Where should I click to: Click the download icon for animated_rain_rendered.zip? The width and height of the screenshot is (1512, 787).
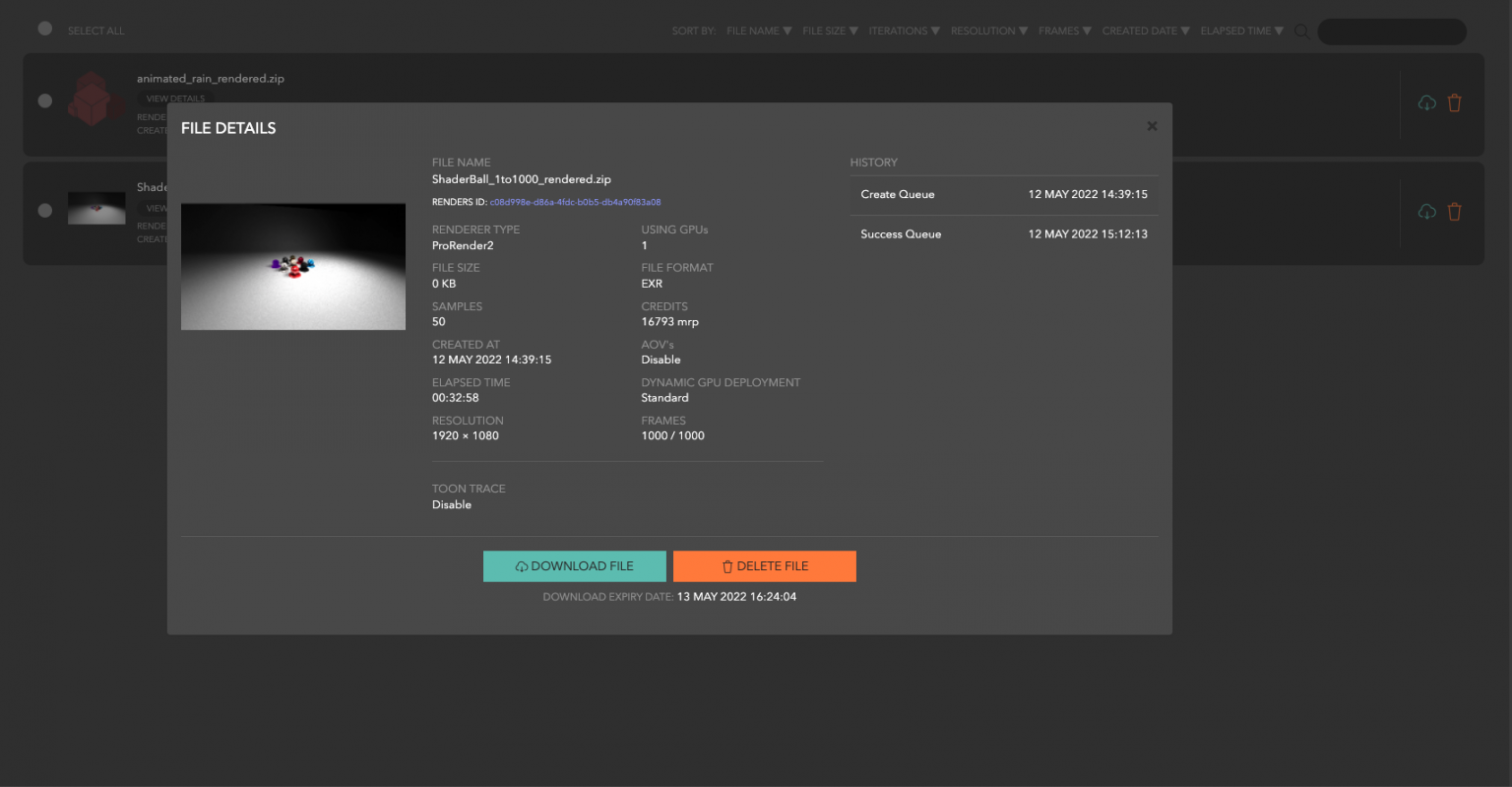tap(1426, 102)
